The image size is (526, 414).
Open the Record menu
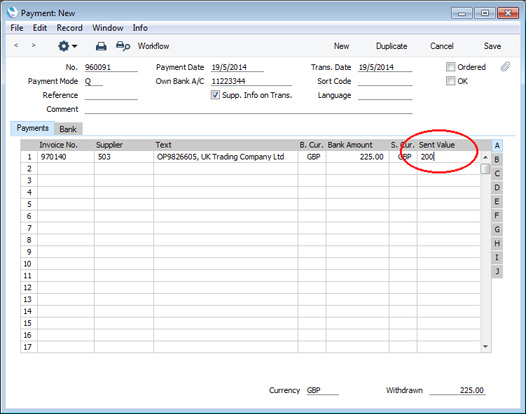coord(69,28)
